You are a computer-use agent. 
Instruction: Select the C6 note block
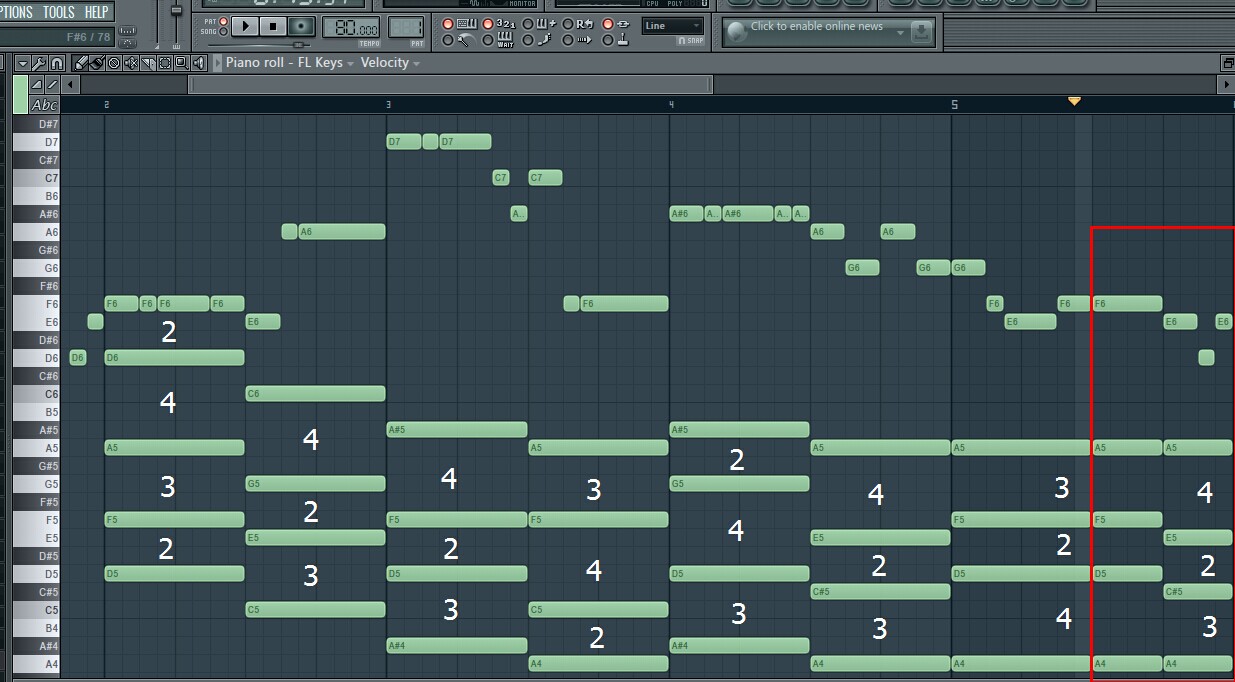click(315, 394)
